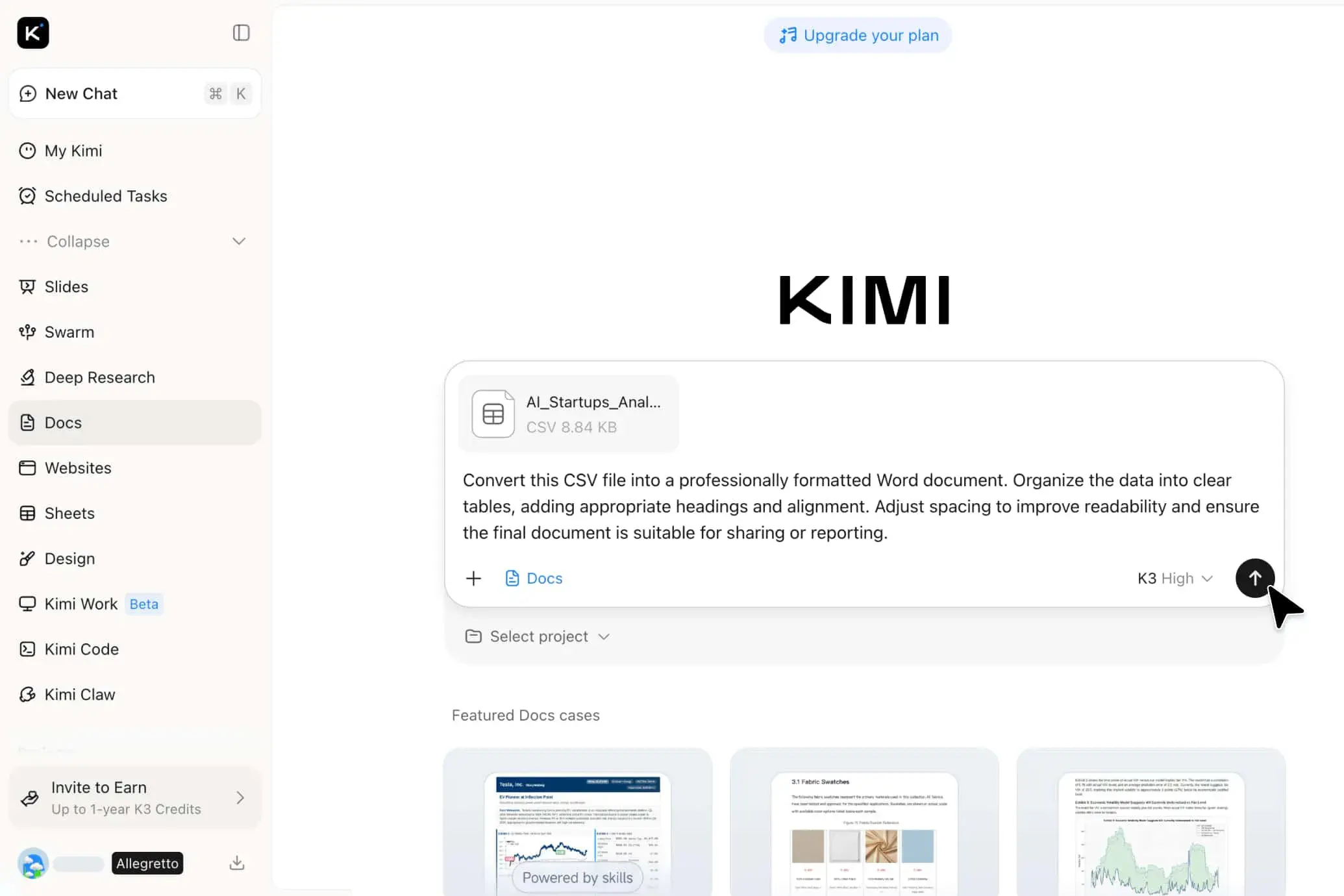Click the Websites browser icon
The image size is (1344, 896).
[x=27, y=468]
